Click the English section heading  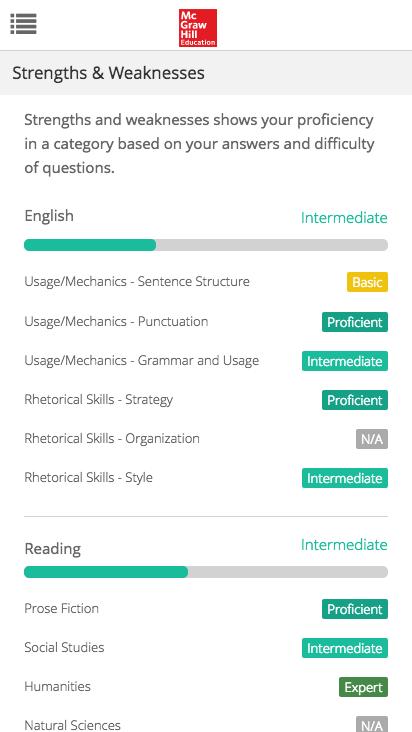point(49,216)
